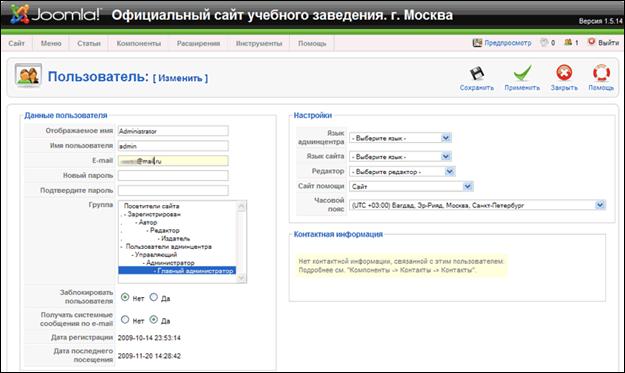Click the group list scrollbar down arrow

pos(241,278)
